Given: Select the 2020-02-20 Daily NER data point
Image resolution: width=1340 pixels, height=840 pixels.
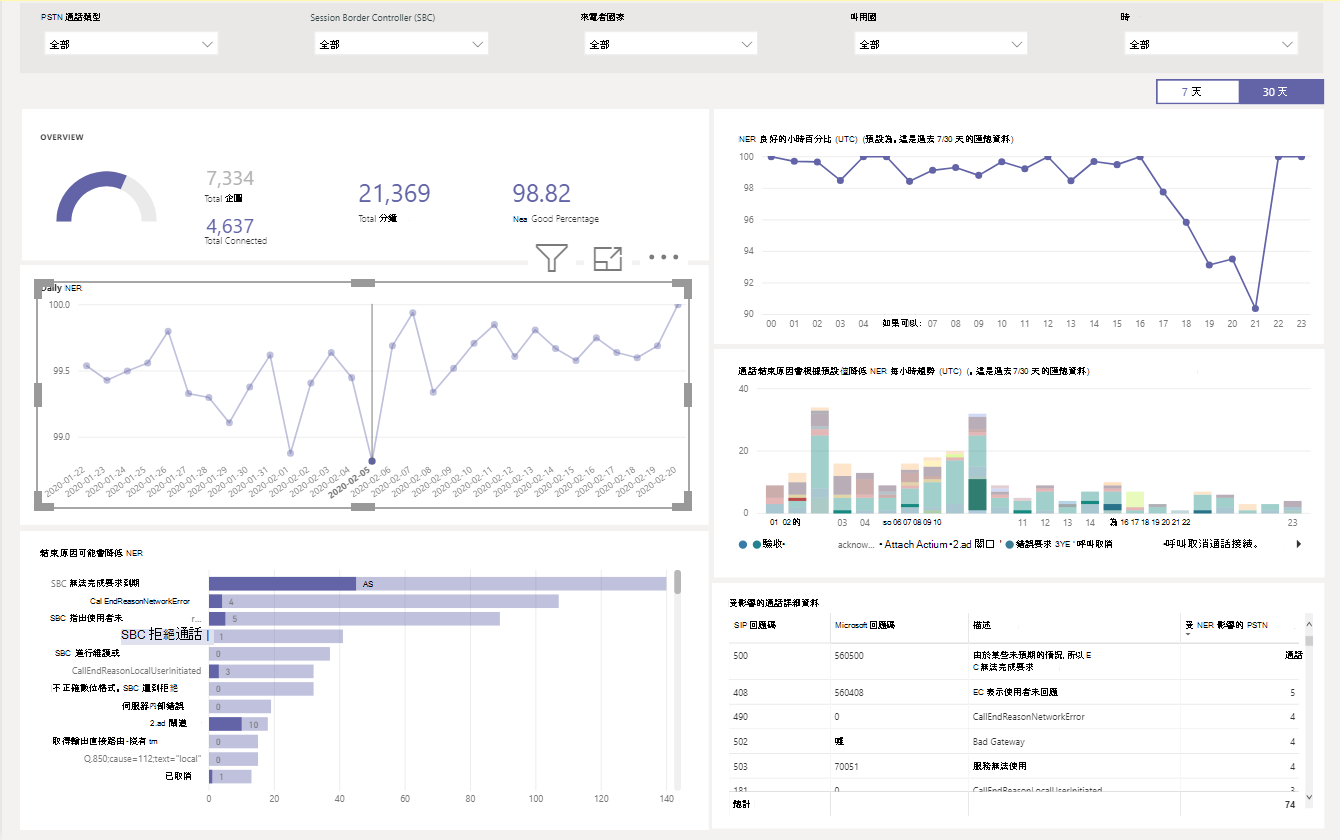Looking at the screenshot, I should (x=678, y=305).
